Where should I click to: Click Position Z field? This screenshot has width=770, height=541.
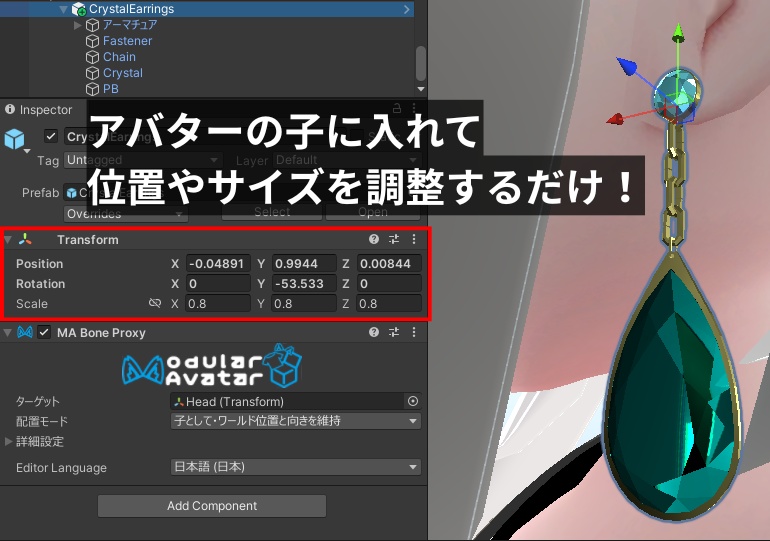point(389,264)
